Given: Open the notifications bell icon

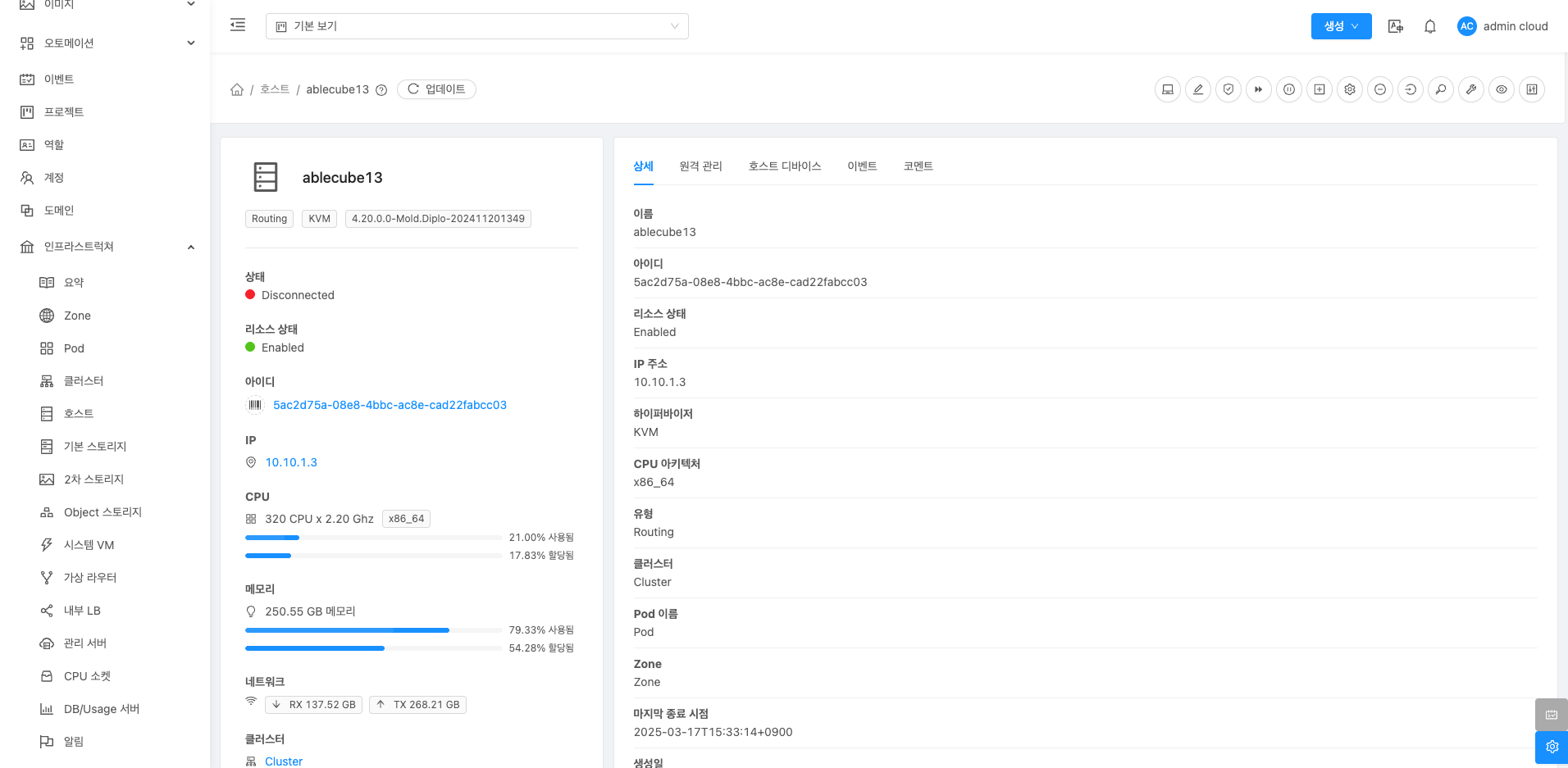Looking at the screenshot, I should click(x=1429, y=26).
